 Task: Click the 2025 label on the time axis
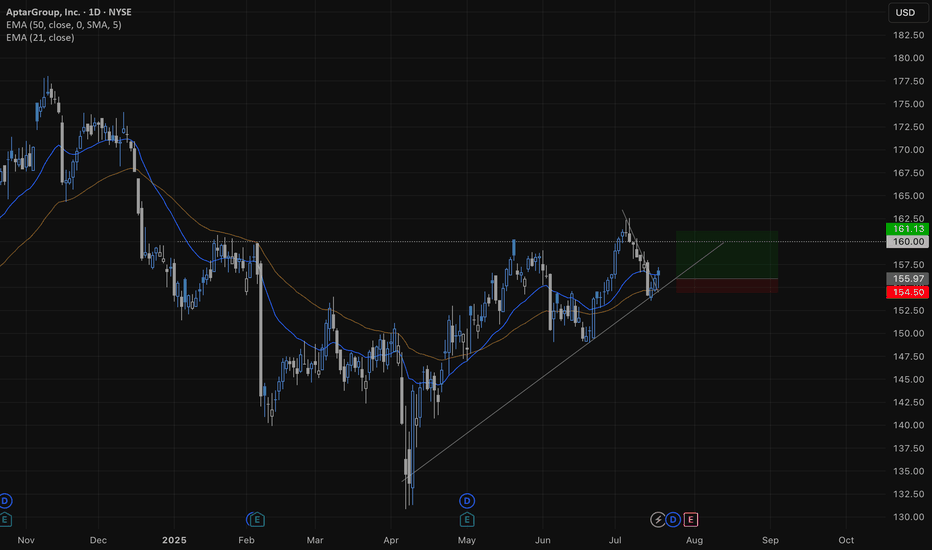174,540
